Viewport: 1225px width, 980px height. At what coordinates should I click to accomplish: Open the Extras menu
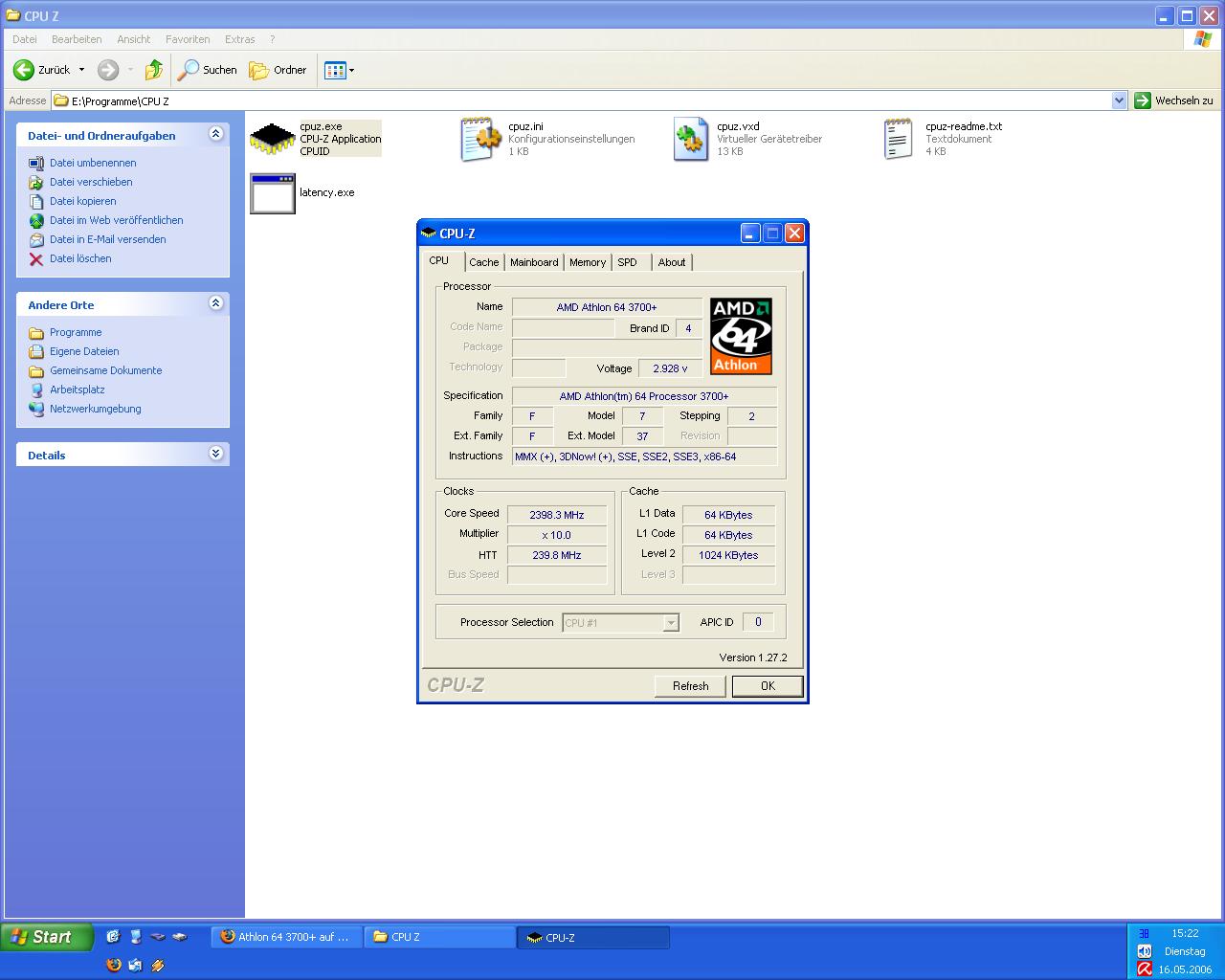(240, 39)
